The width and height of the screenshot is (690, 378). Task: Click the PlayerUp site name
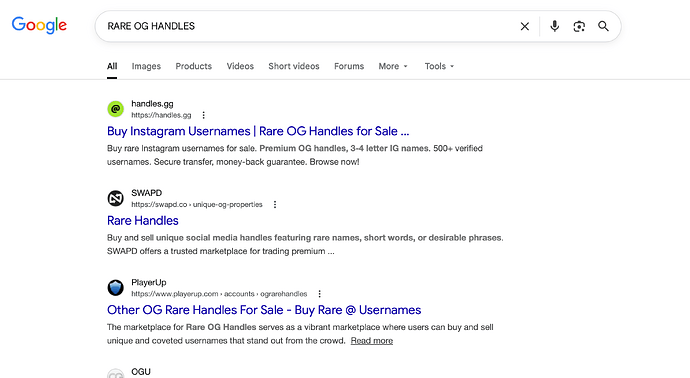(x=149, y=283)
